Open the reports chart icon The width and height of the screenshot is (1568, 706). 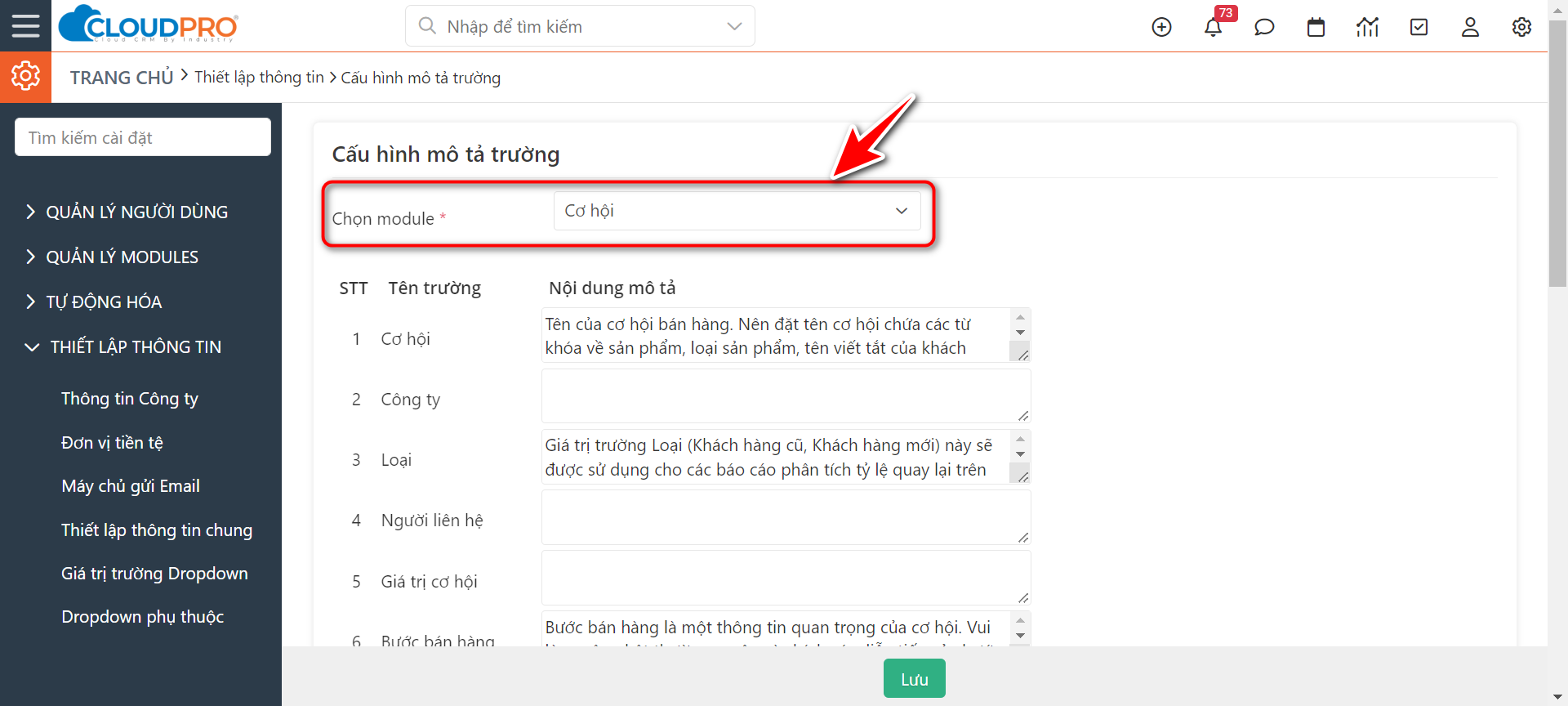point(1367,27)
